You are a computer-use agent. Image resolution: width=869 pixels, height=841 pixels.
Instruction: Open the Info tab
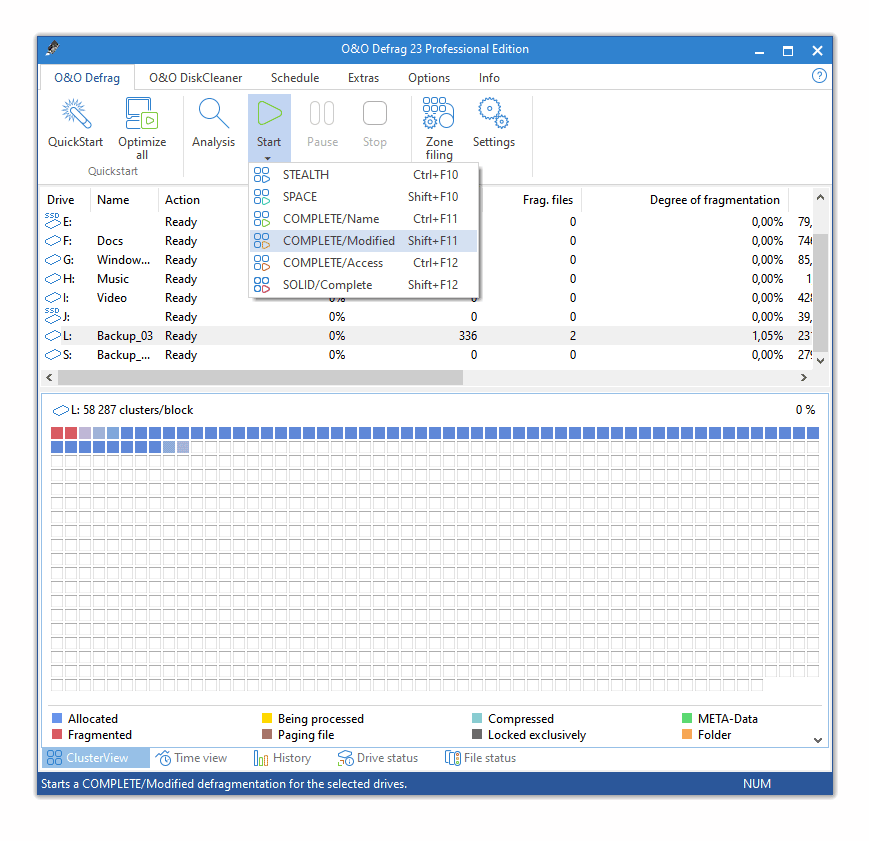point(489,78)
